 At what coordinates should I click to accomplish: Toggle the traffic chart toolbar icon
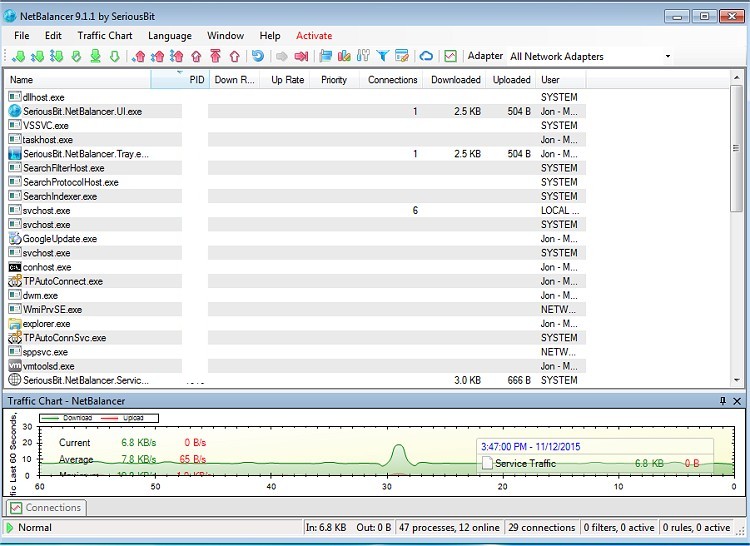[451, 57]
